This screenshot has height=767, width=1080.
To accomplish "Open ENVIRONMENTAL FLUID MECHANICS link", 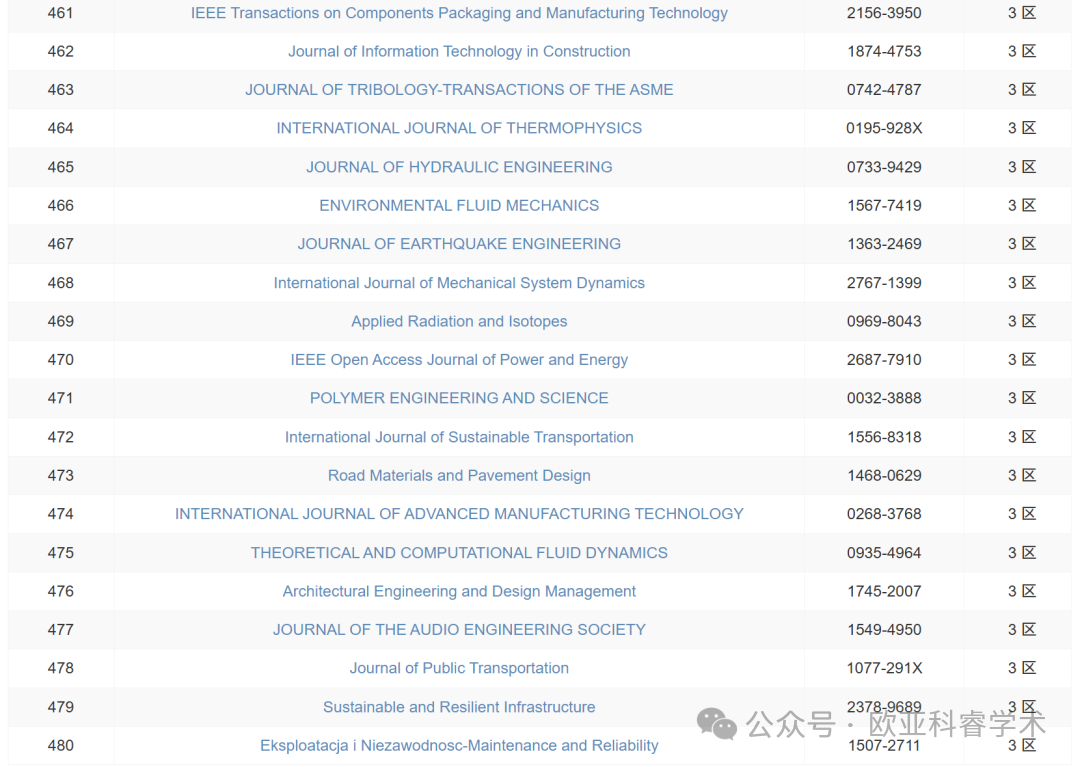I will [x=459, y=206].
